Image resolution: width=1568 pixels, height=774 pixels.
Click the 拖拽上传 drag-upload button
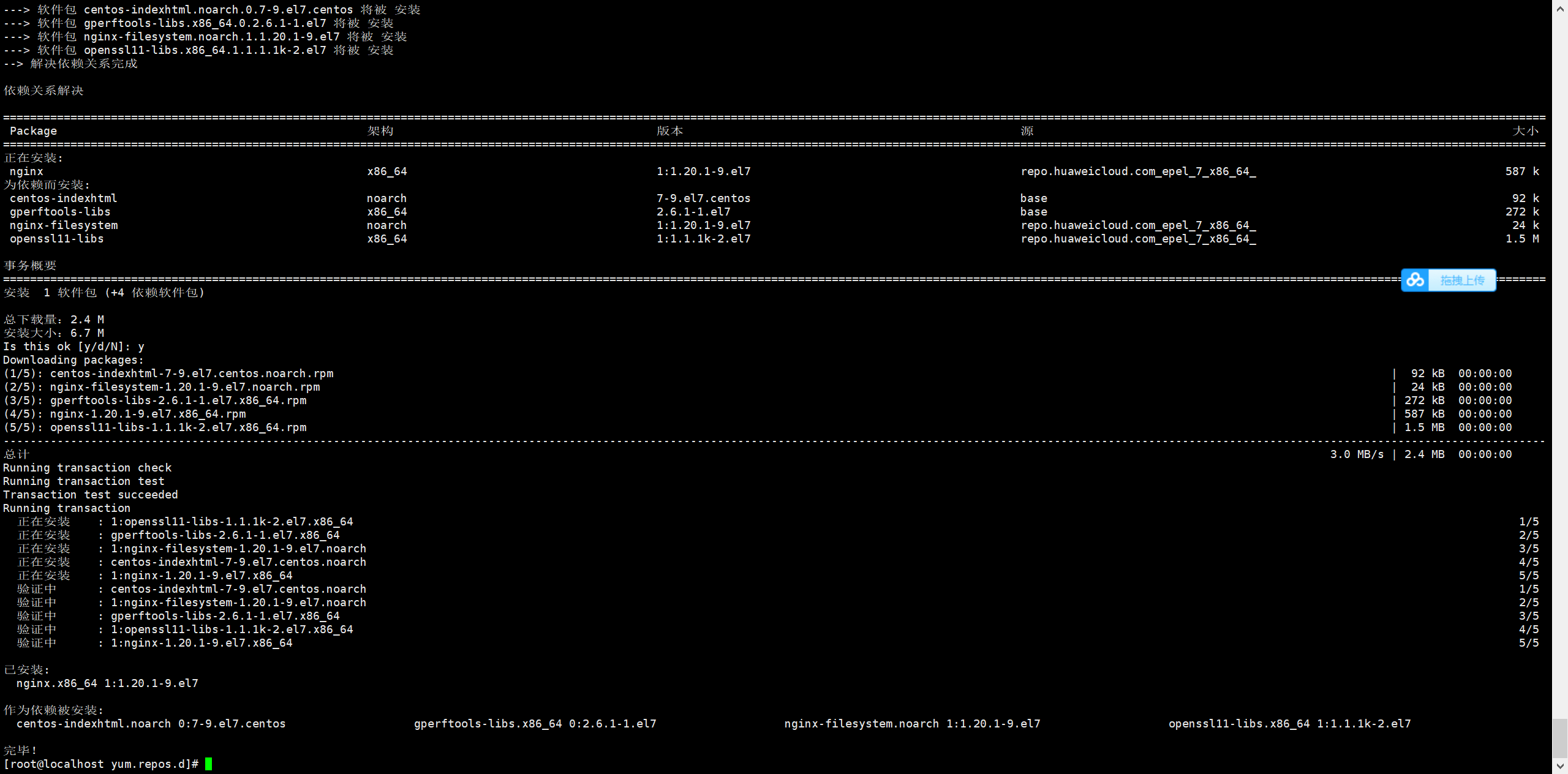pos(1461,280)
